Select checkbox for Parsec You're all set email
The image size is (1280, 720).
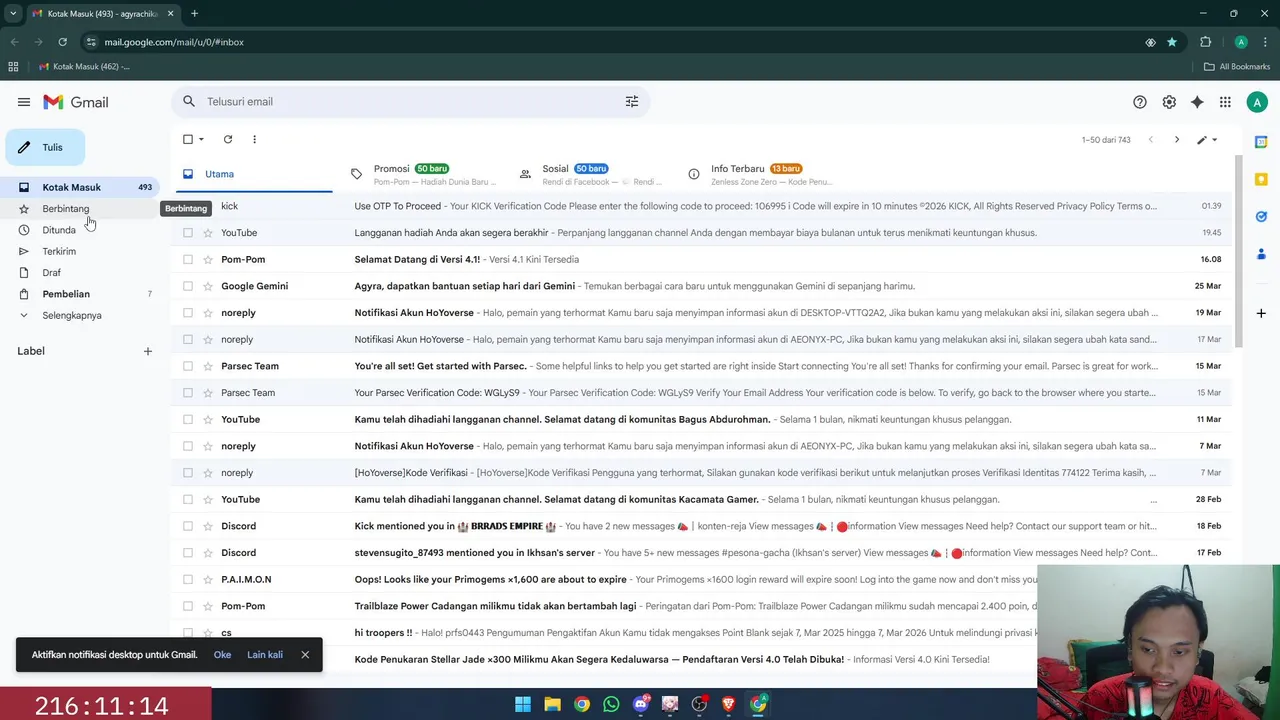(187, 366)
